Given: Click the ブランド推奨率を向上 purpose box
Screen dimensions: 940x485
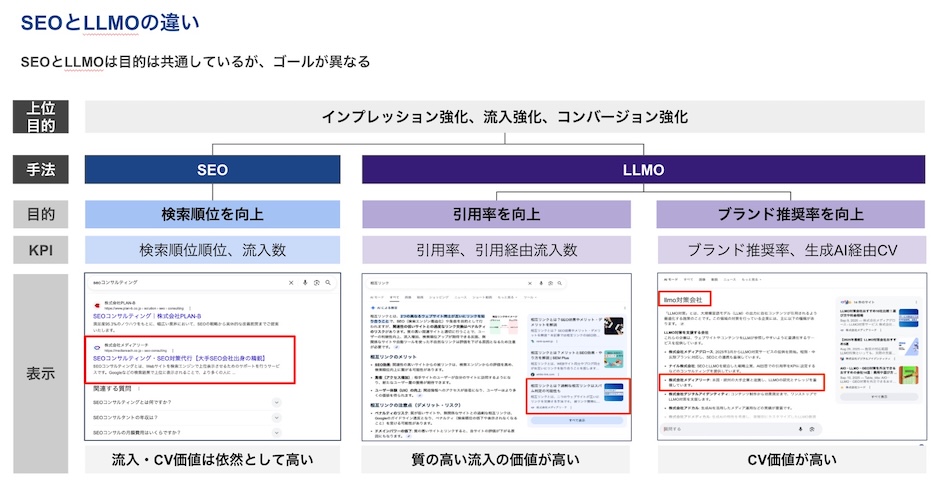Looking at the screenshot, I should click(x=791, y=214).
